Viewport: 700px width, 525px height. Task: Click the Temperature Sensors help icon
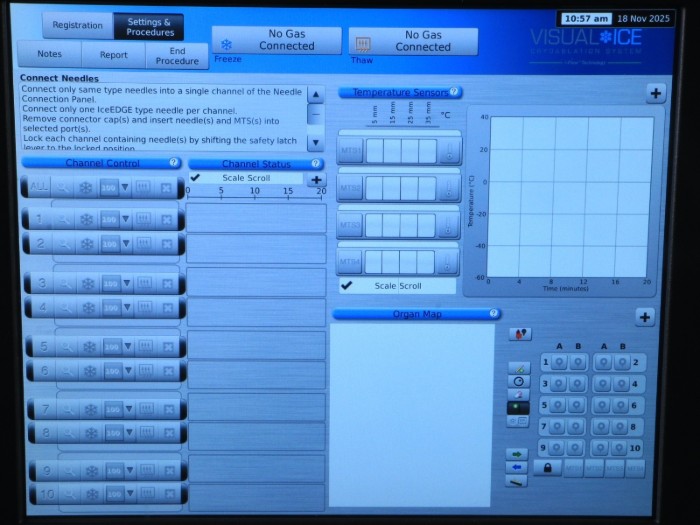pyautogui.click(x=455, y=92)
